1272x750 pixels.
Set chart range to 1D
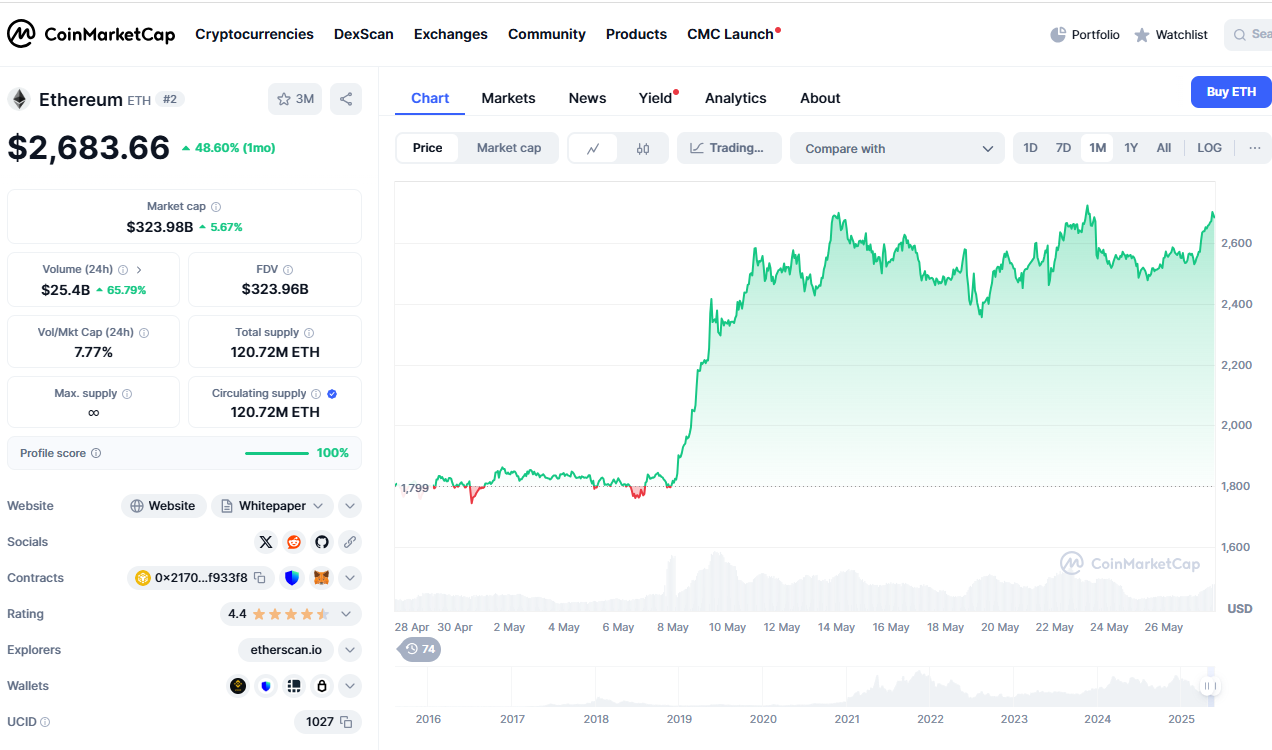click(x=1031, y=148)
